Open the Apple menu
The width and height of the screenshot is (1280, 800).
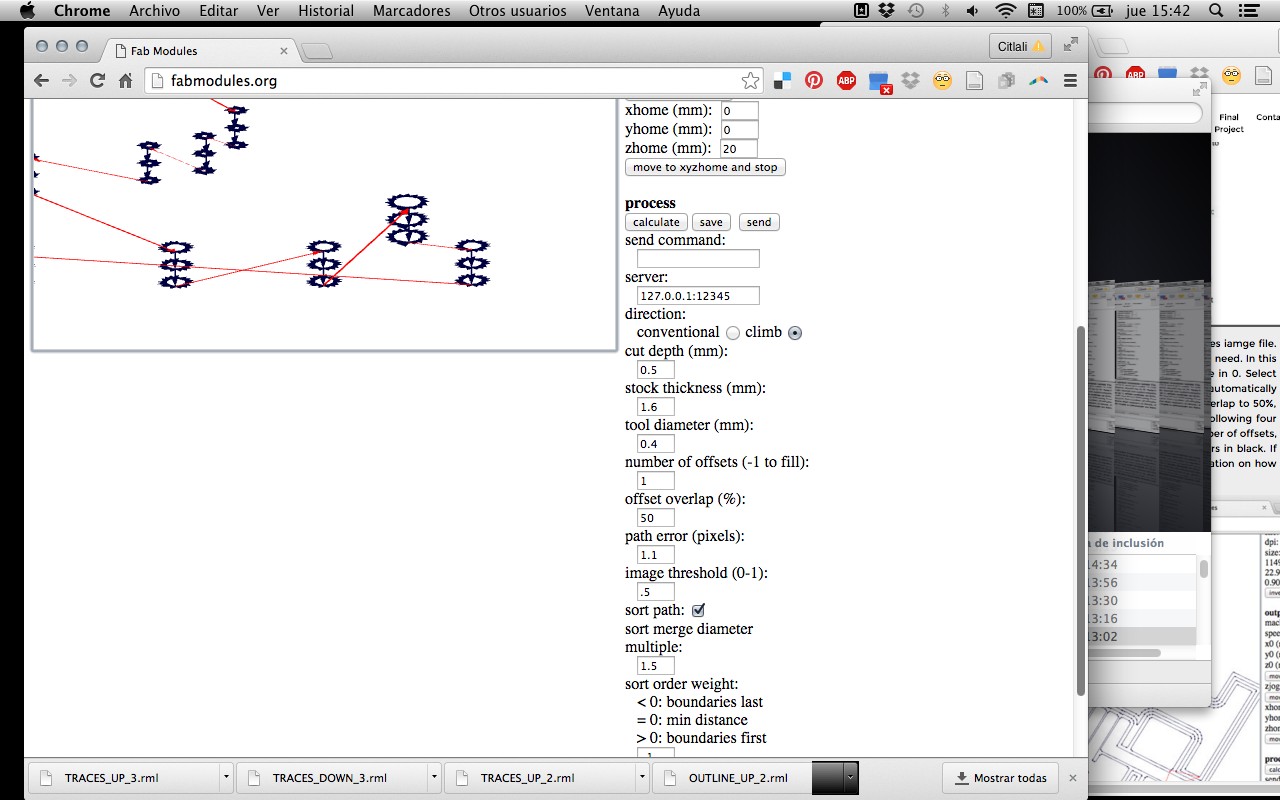27,11
